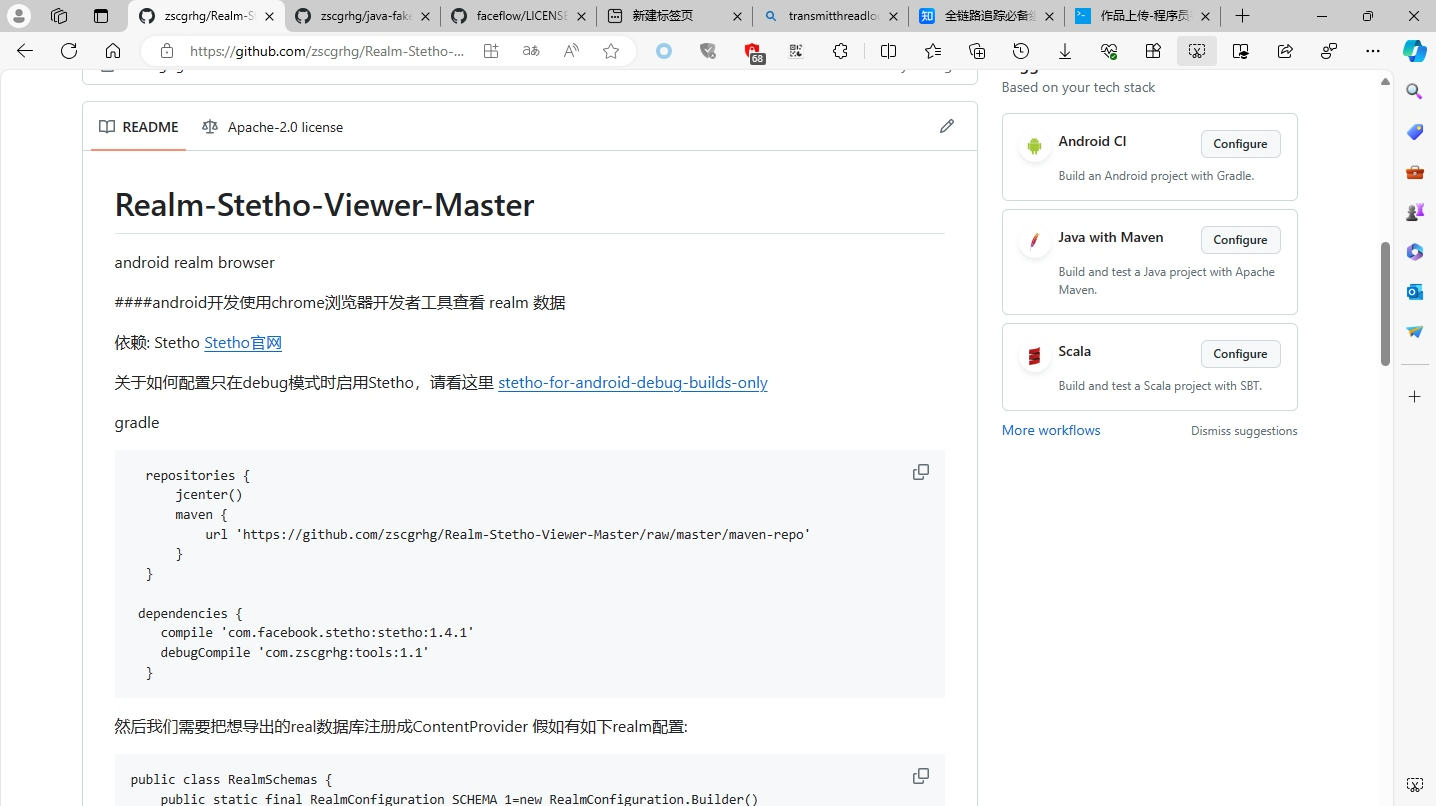
Task: Open share page icon
Action: 1285,51
